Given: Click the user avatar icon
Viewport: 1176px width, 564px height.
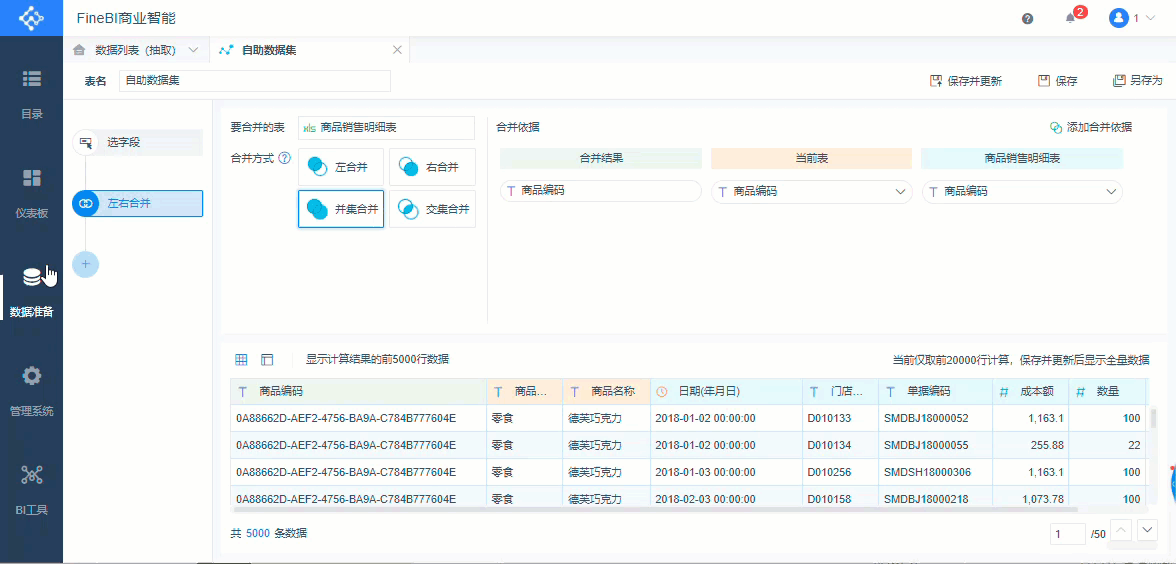Looking at the screenshot, I should 1119,18.
